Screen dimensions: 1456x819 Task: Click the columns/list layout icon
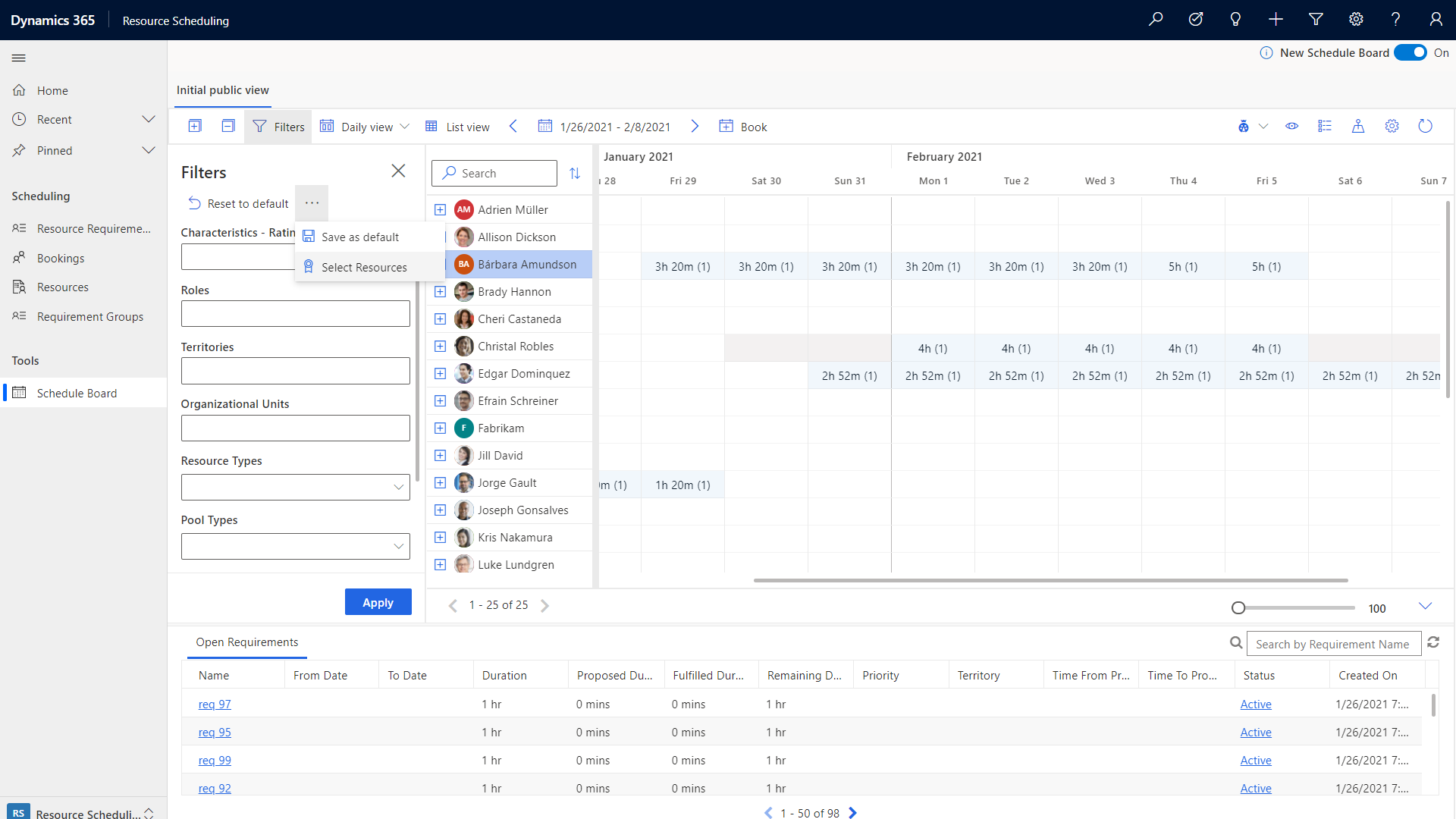(x=1324, y=126)
